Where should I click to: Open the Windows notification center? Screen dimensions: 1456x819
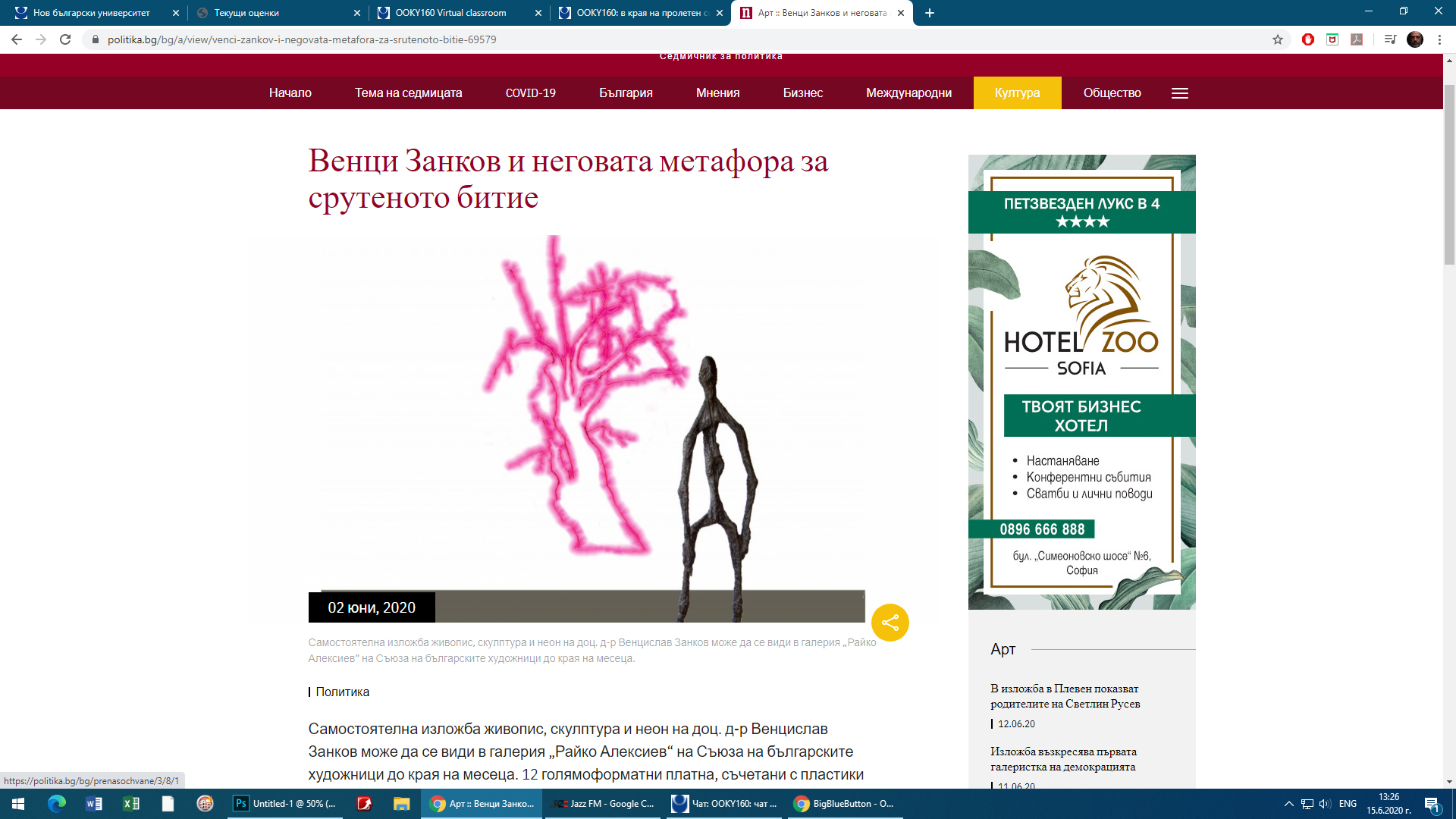[1432, 804]
